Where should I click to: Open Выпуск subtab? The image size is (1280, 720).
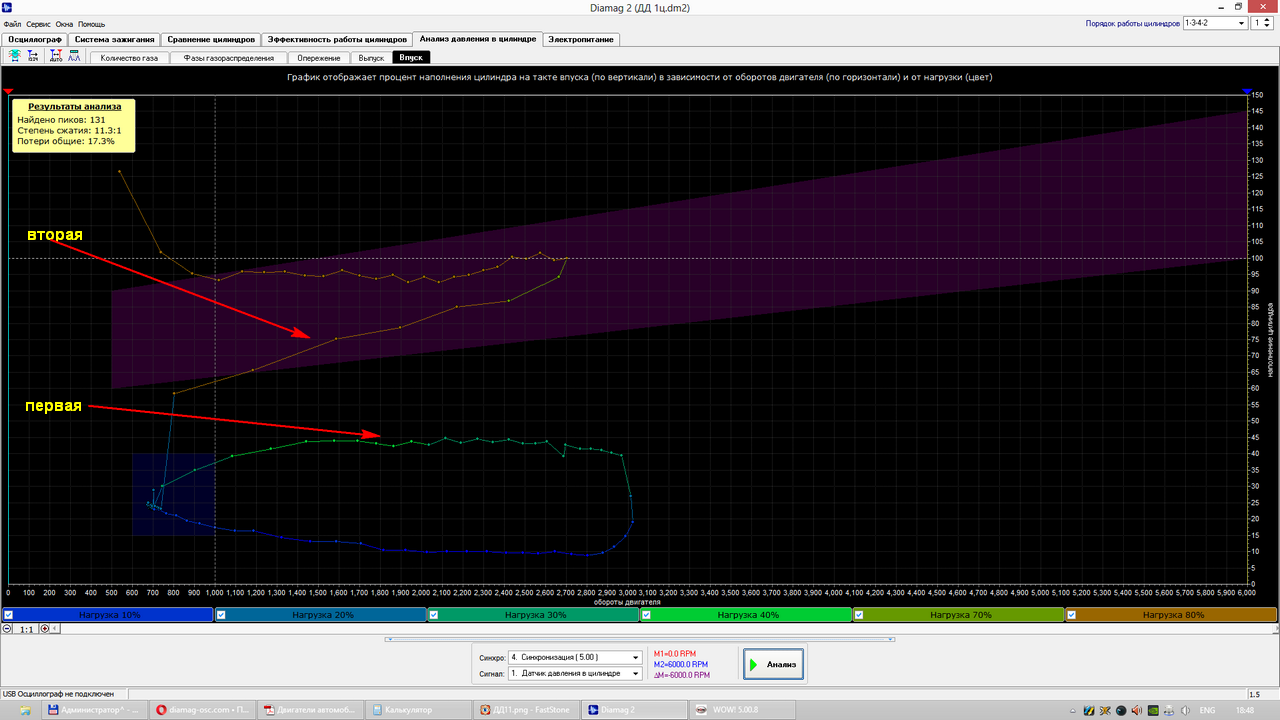371,58
